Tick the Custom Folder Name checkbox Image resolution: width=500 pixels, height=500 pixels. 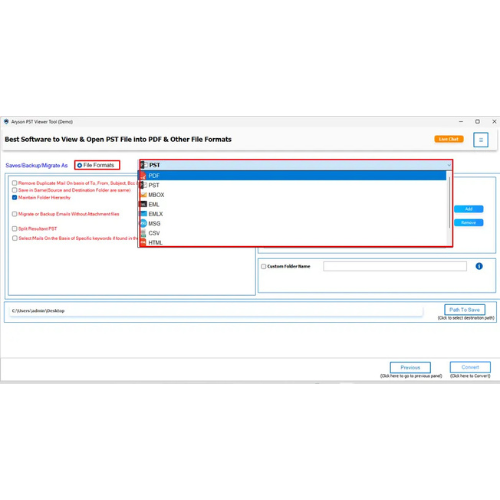pyautogui.click(x=263, y=266)
